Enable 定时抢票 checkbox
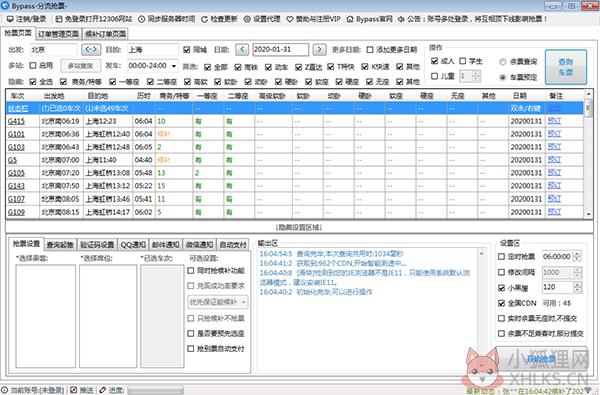 (501, 256)
